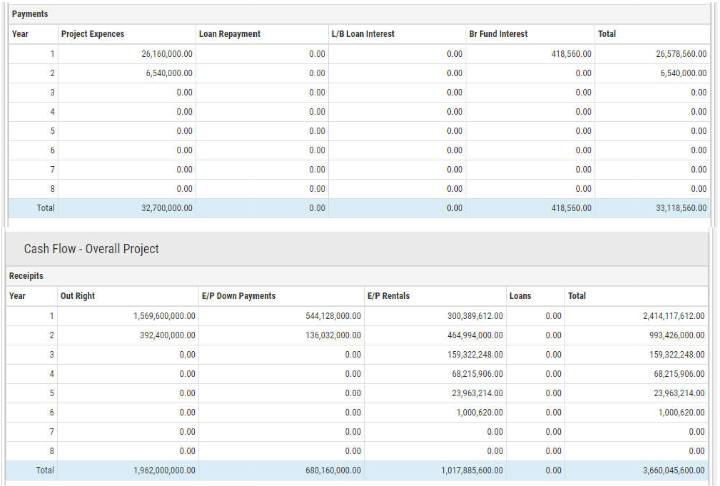Select the 26,160,000.00 Project Expences cell

pos(166,54)
